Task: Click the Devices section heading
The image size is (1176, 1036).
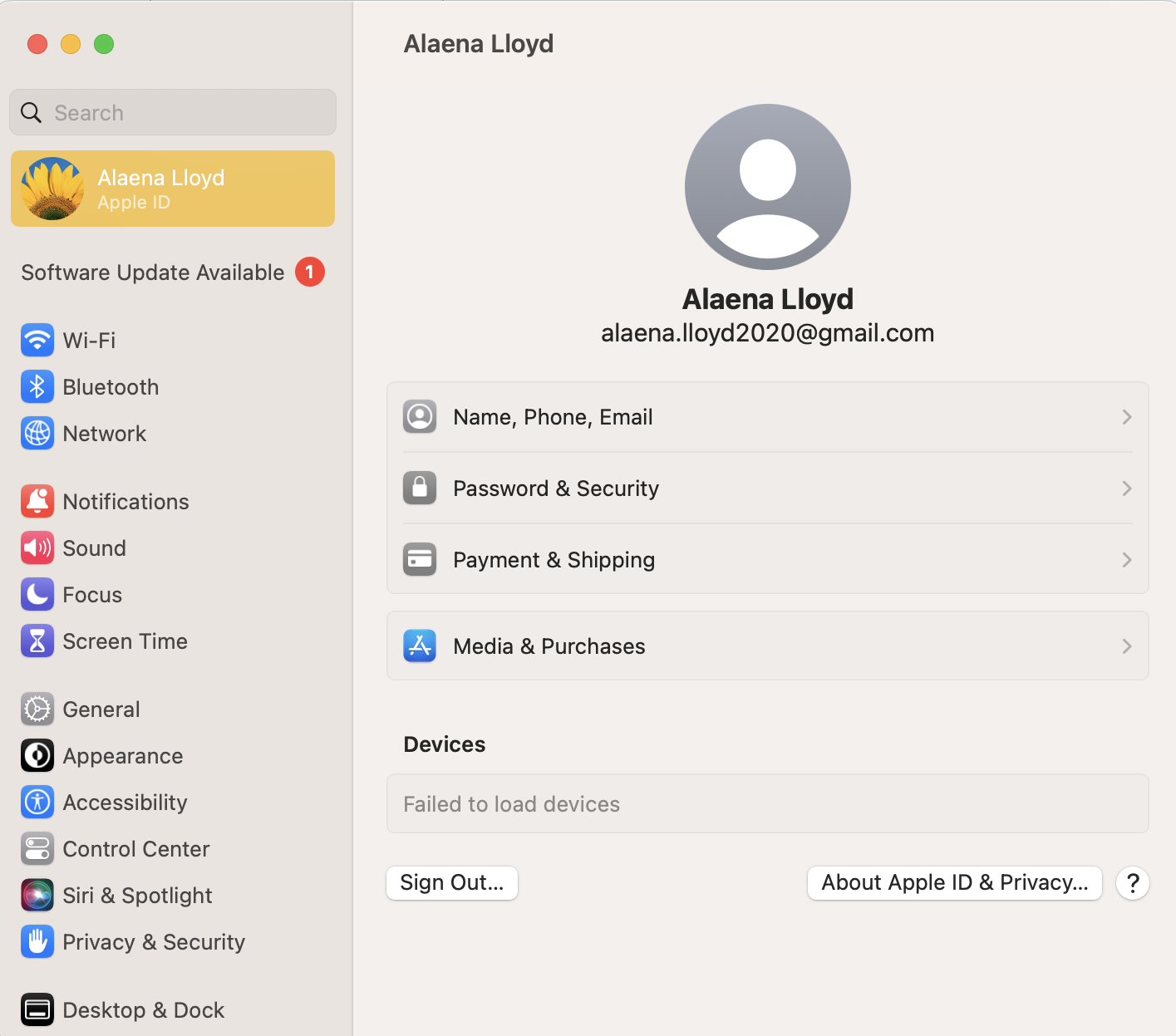Action: pos(445,744)
